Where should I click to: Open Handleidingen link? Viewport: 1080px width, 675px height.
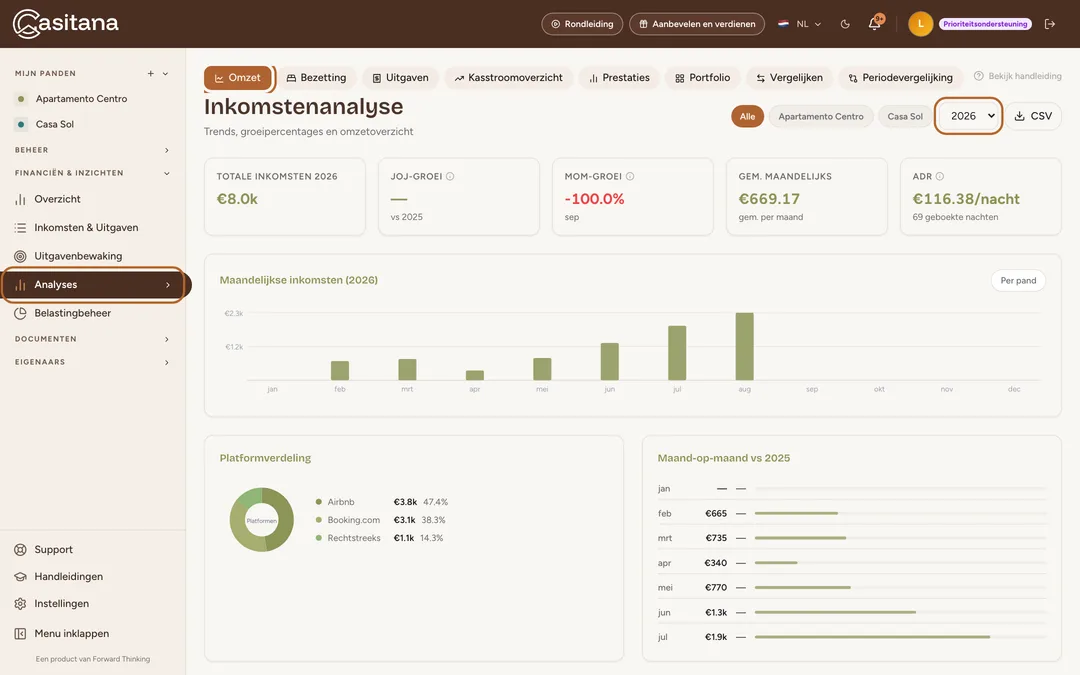click(68, 577)
